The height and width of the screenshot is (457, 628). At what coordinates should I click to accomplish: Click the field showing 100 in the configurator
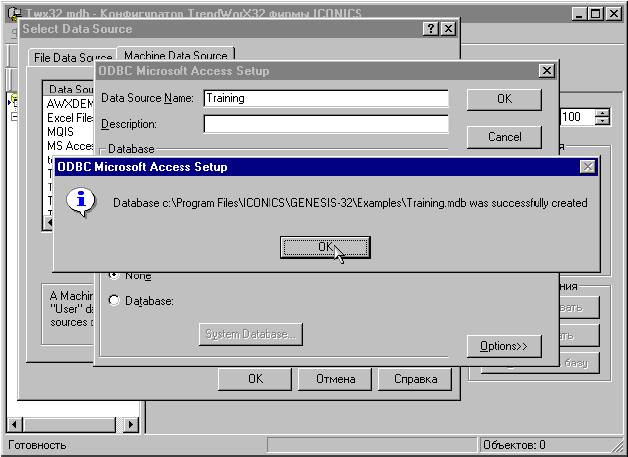point(578,117)
